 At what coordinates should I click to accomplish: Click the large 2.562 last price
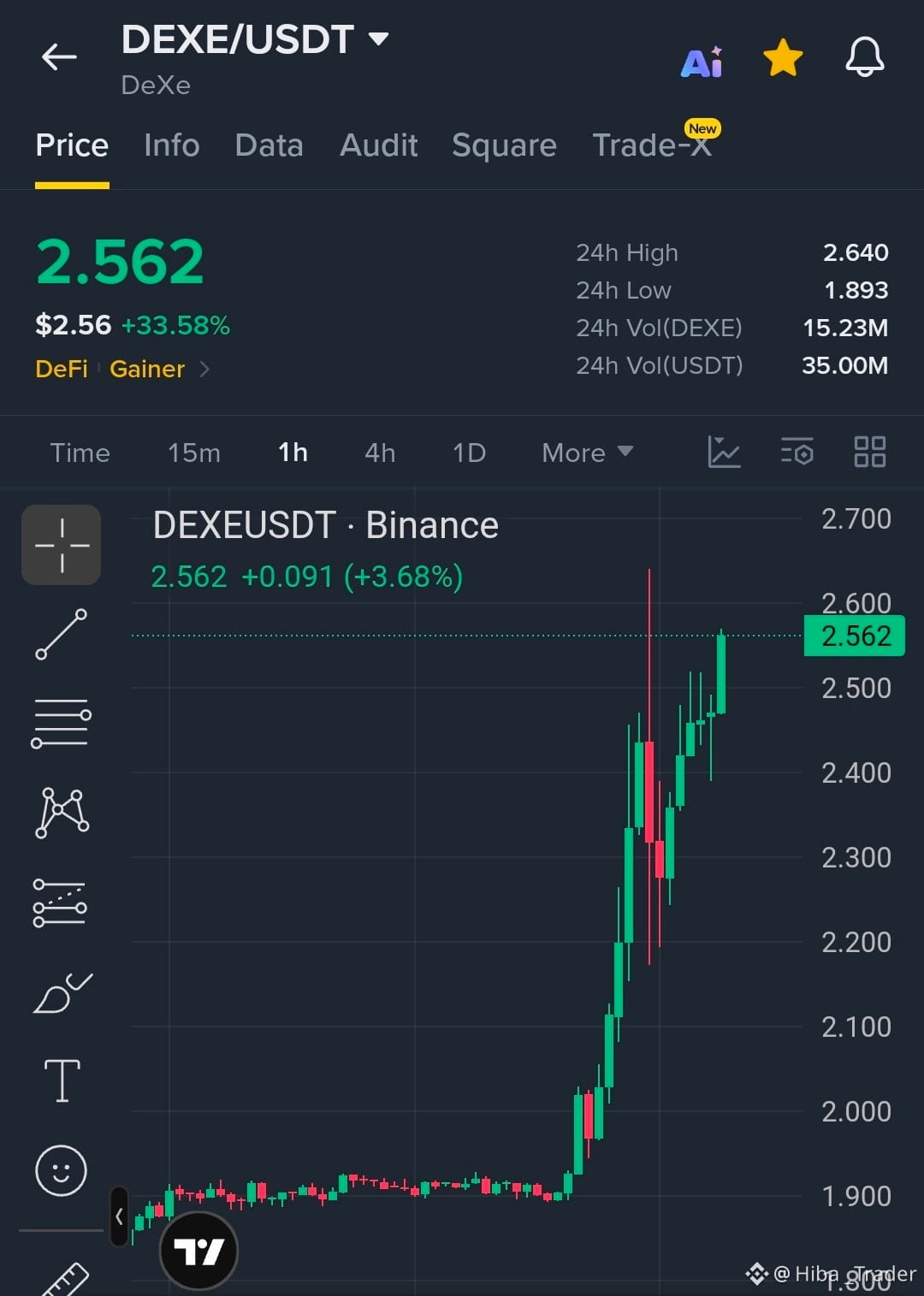coord(120,262)
